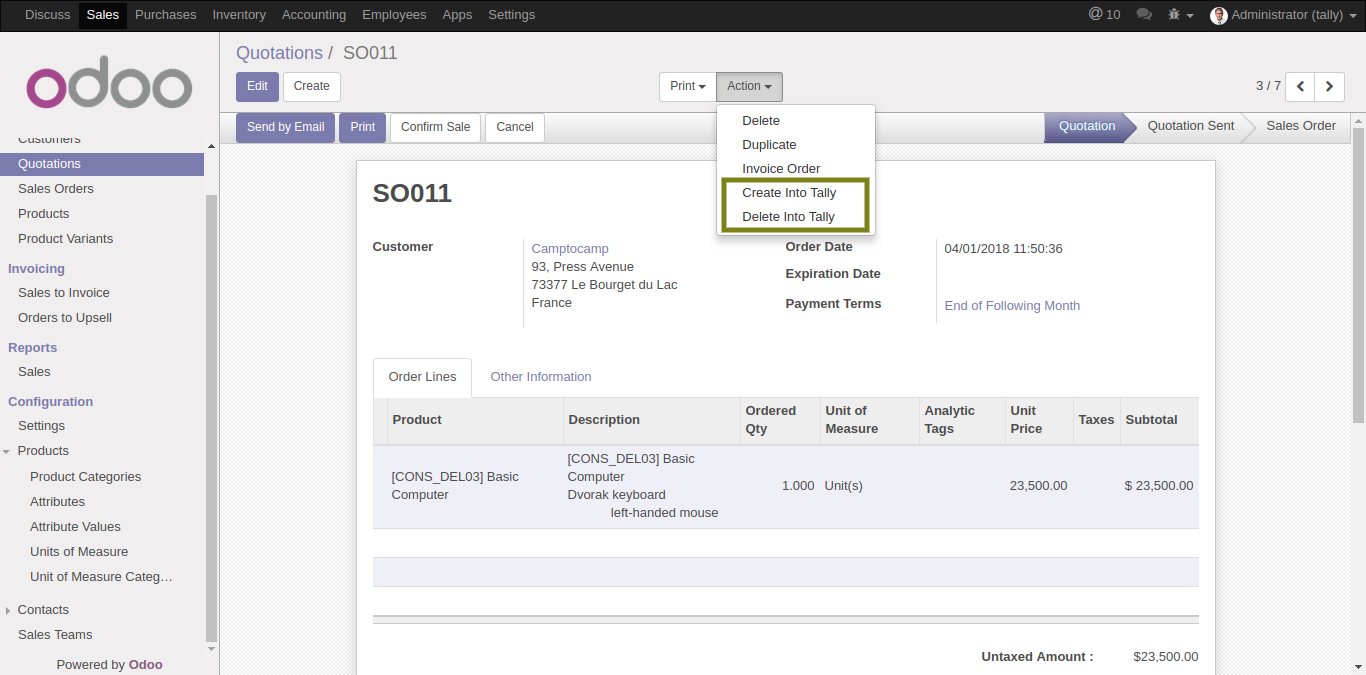Open Apps in the top navigation bar

point(457,15)
